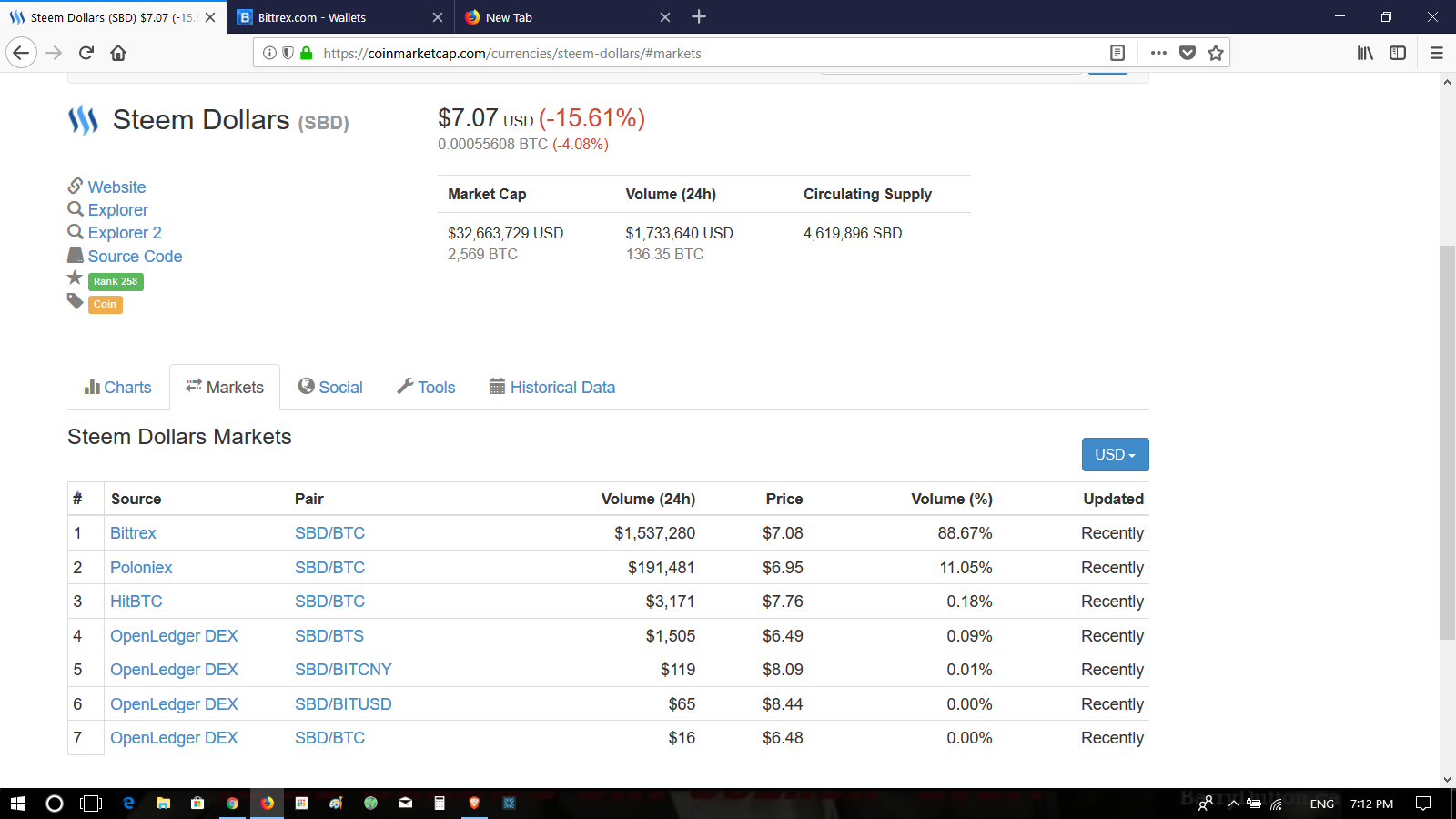Click the Volume (%) column header

point(952,499)
